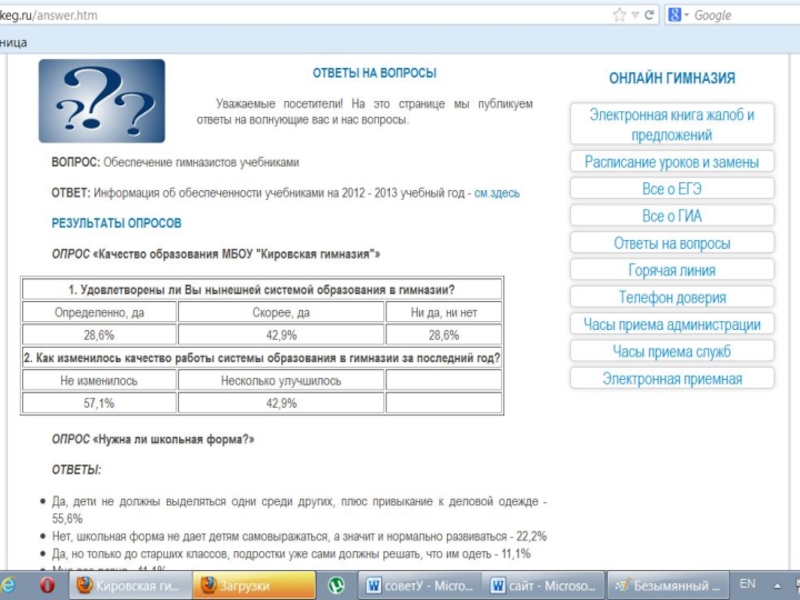Go to 'Все о ЕГЭ' section

(672, 189)
